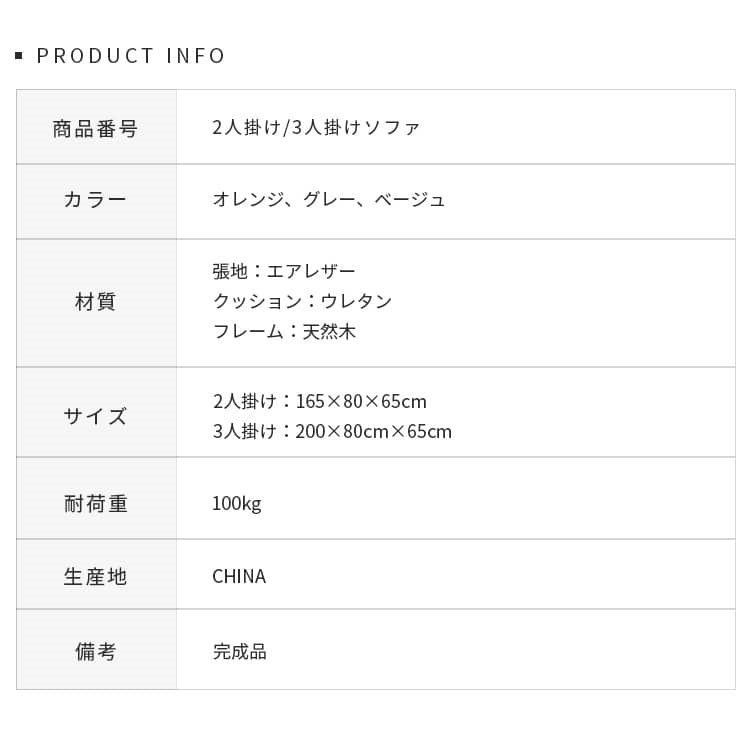This screenshot has height=750, width=750.
Task: Click the ベージュ color name
Action: point(410,199)
